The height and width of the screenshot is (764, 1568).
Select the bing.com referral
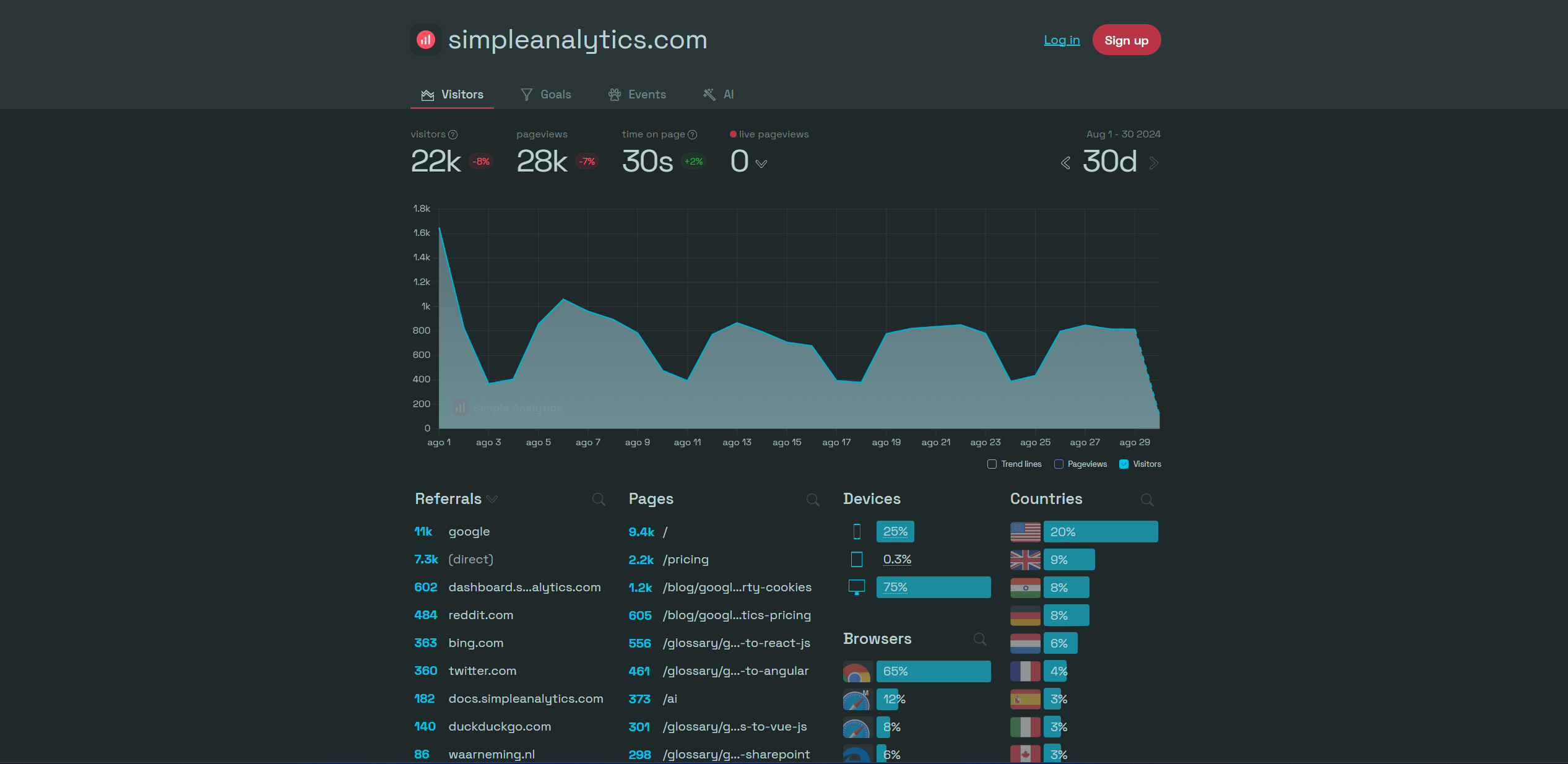[x=510, y=643]
